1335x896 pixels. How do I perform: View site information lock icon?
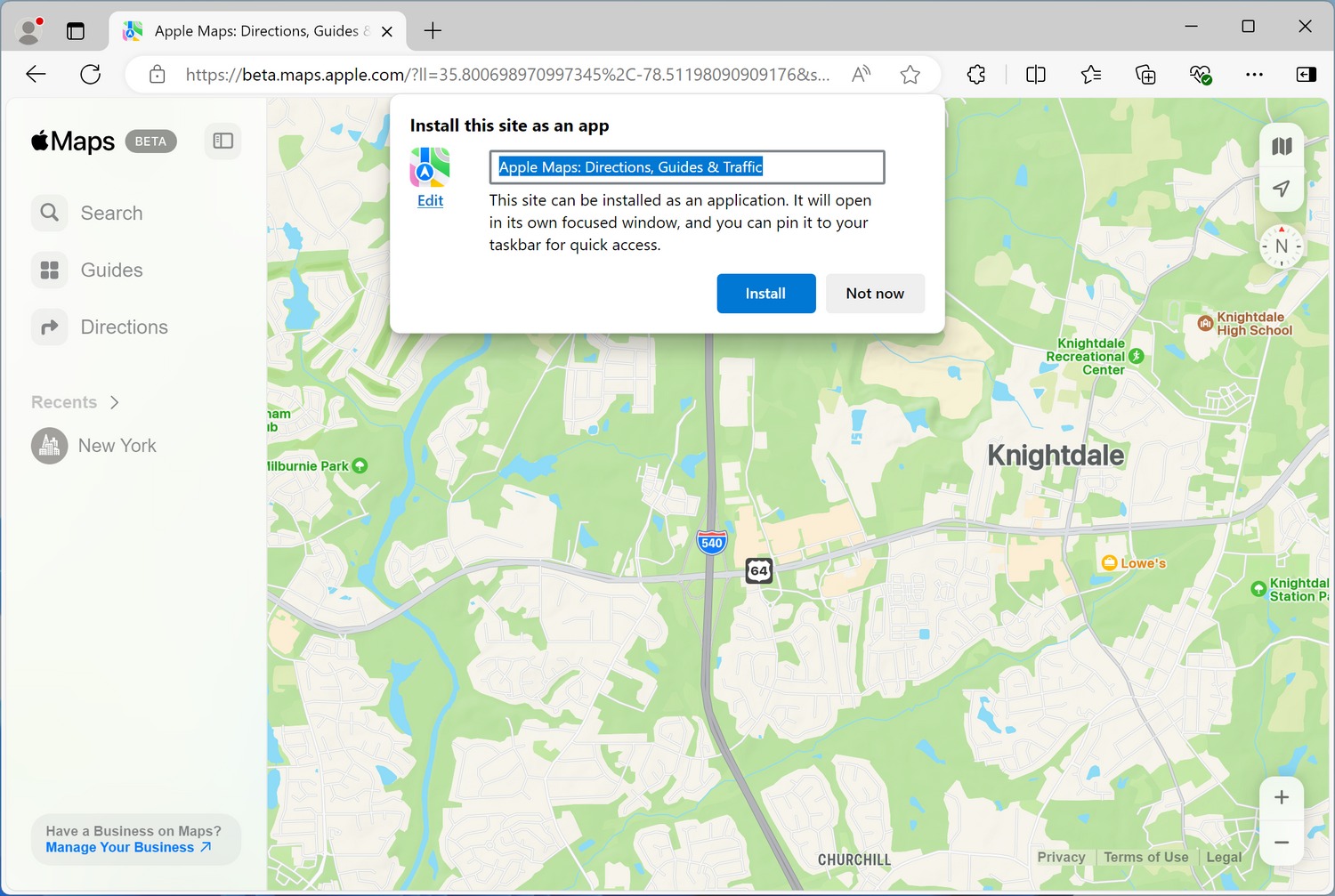158,75
